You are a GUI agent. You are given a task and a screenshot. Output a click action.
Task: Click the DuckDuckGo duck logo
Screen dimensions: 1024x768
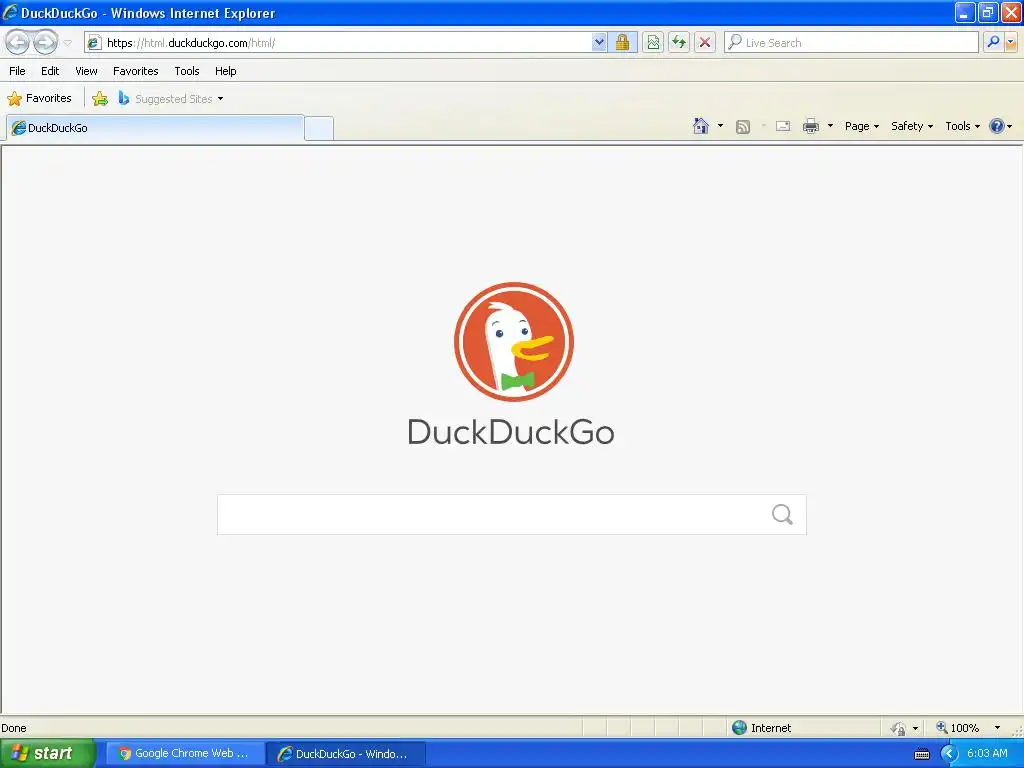[513, 342]
